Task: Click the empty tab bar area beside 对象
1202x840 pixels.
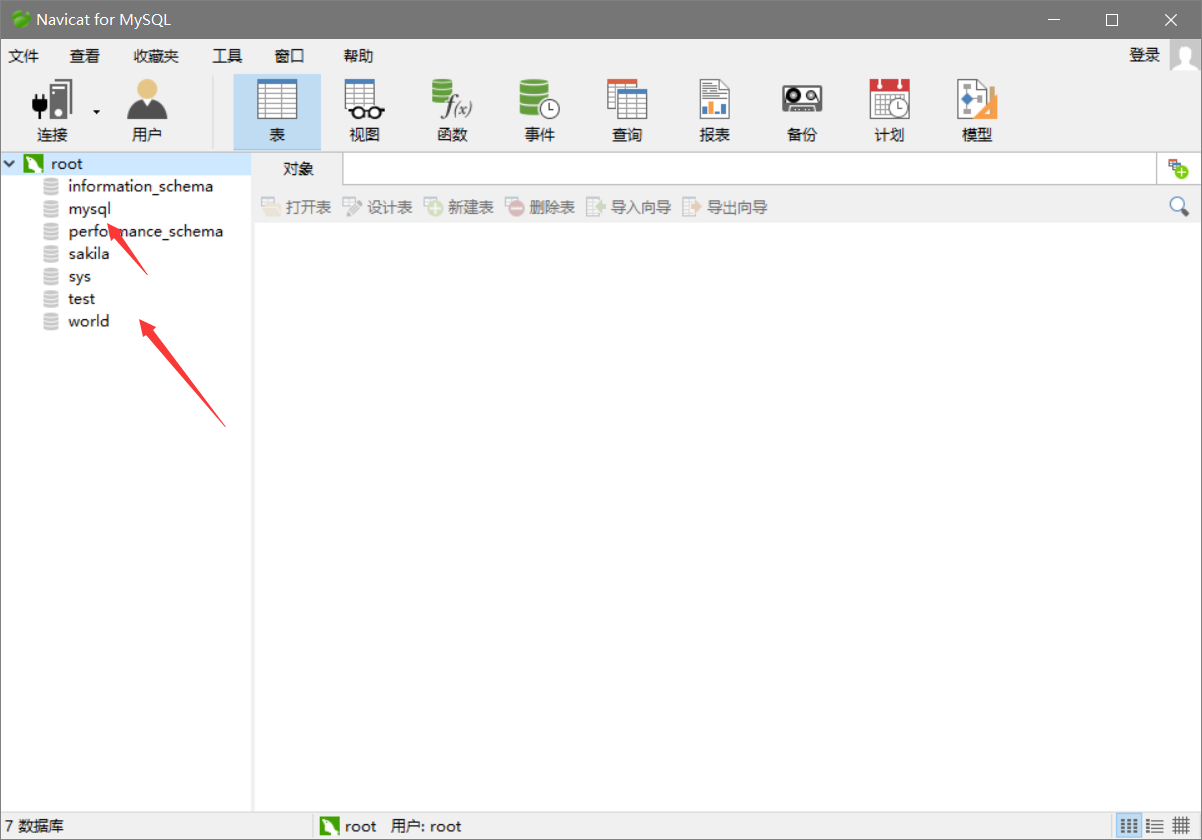Action: (749, 169)
